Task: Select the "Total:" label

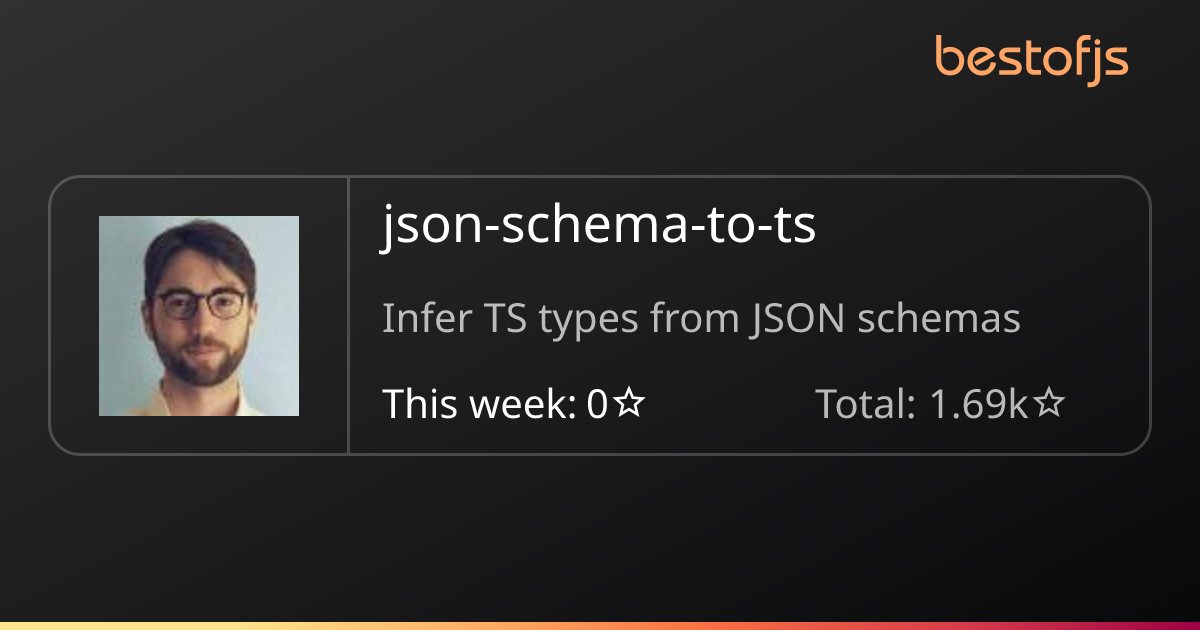Action: pos(866,404)
